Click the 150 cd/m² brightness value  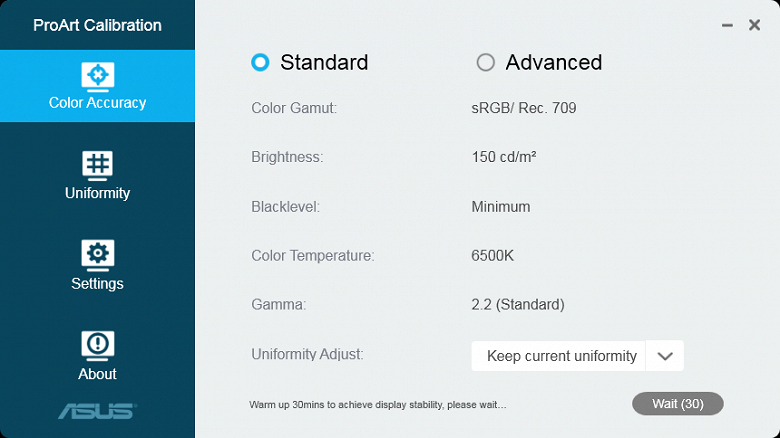[503, 157]
